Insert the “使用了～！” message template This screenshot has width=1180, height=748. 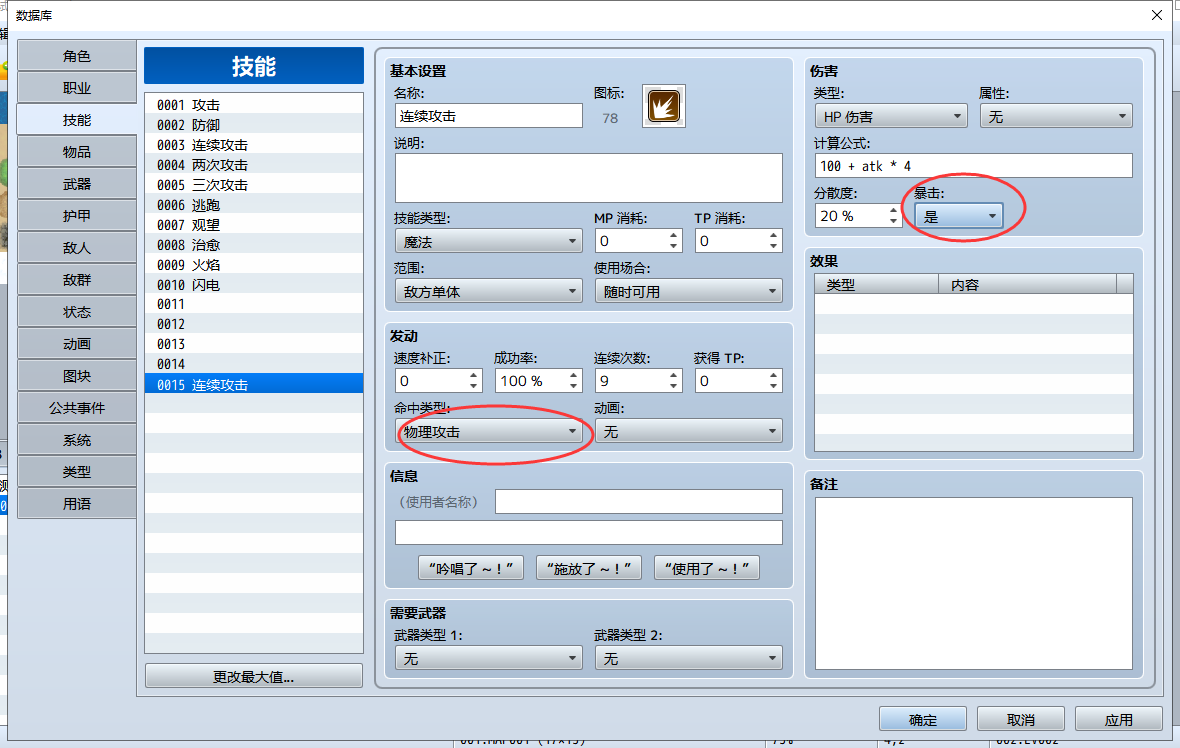(707, 568)
